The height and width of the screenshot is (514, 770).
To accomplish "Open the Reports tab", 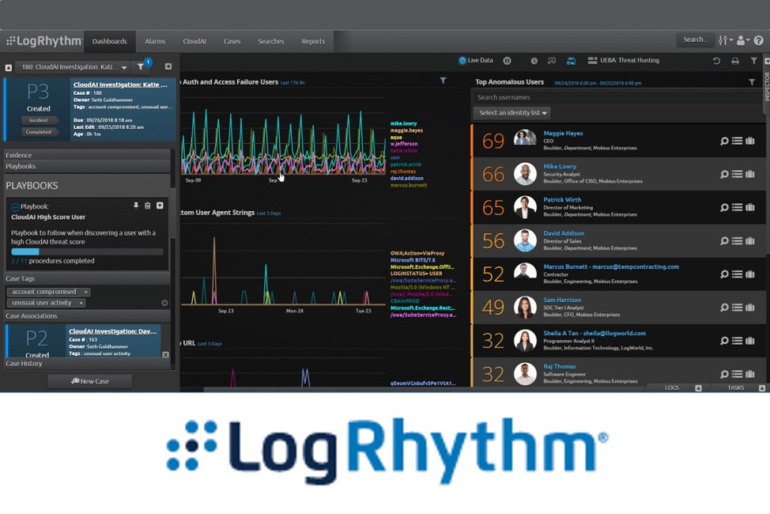I will click(x=313, y=41).
